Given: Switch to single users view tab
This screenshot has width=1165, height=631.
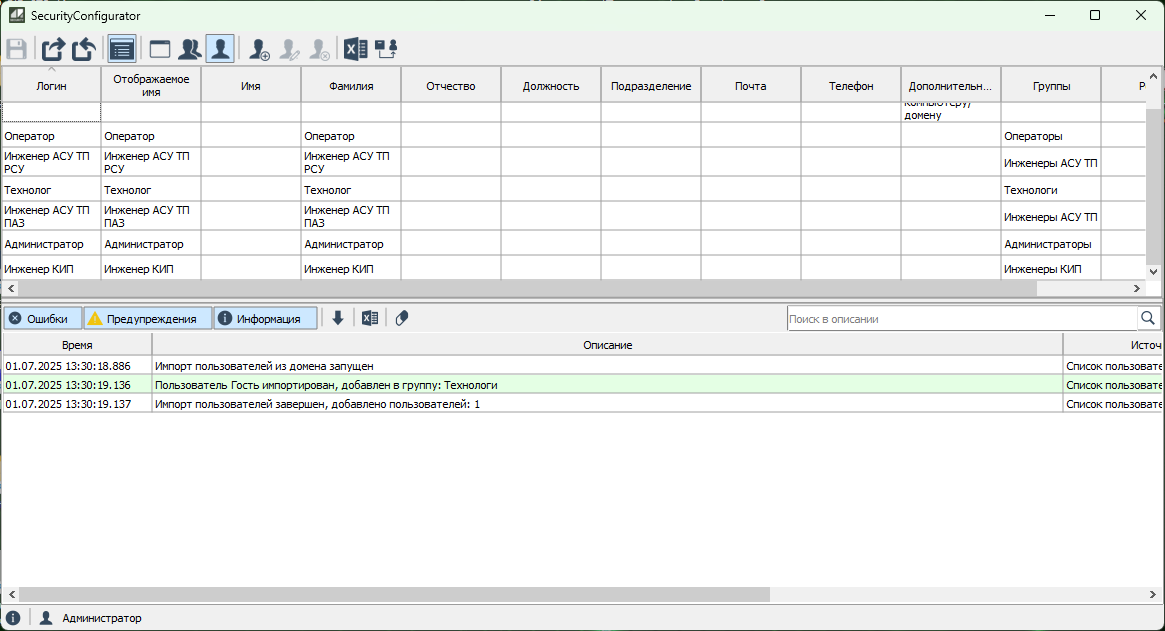Looking at the screenshot, I should (x=221, y=48).
